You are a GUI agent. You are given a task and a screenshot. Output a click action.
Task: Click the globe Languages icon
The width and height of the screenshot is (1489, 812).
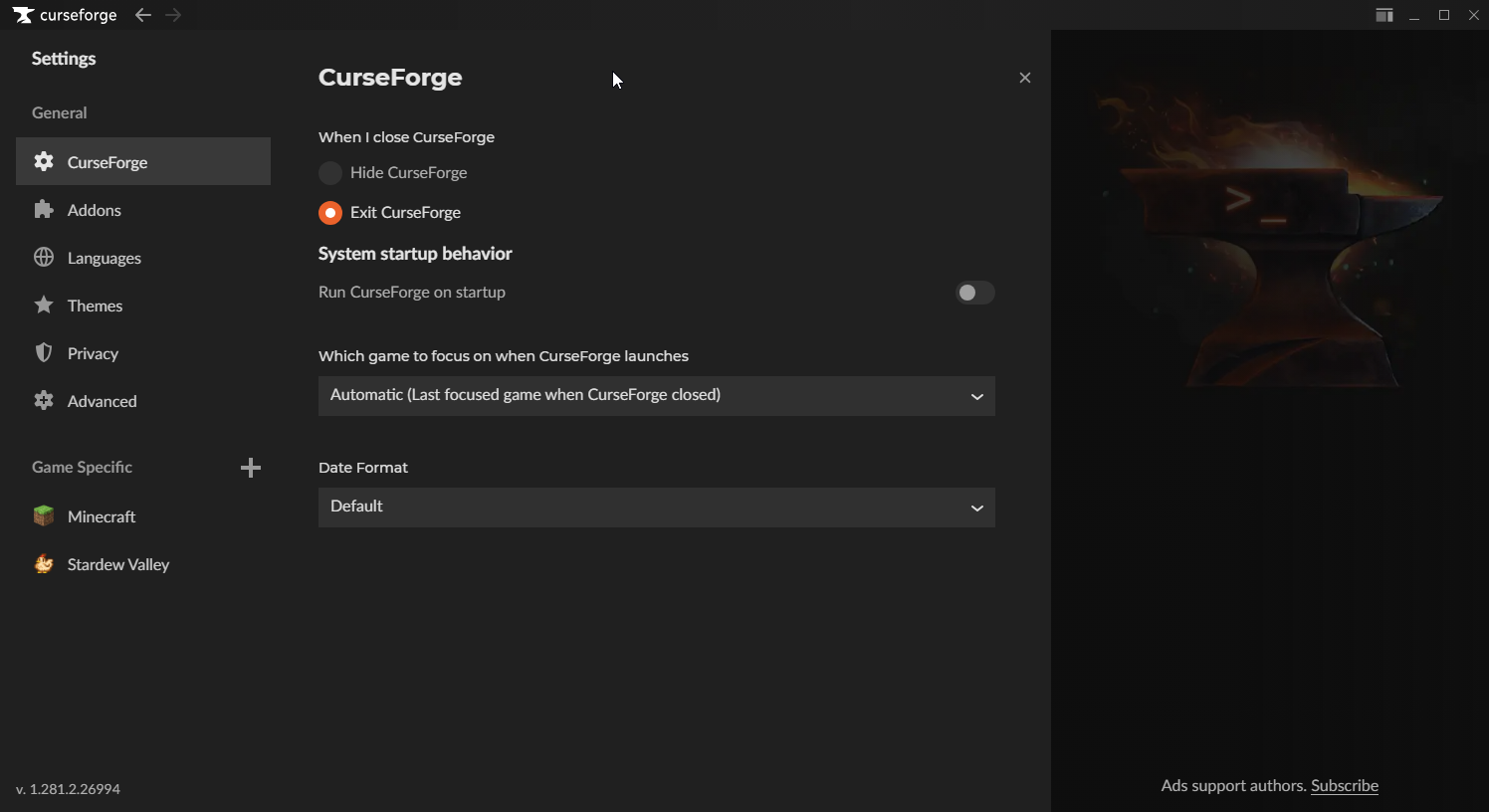(x=44, y=257)
